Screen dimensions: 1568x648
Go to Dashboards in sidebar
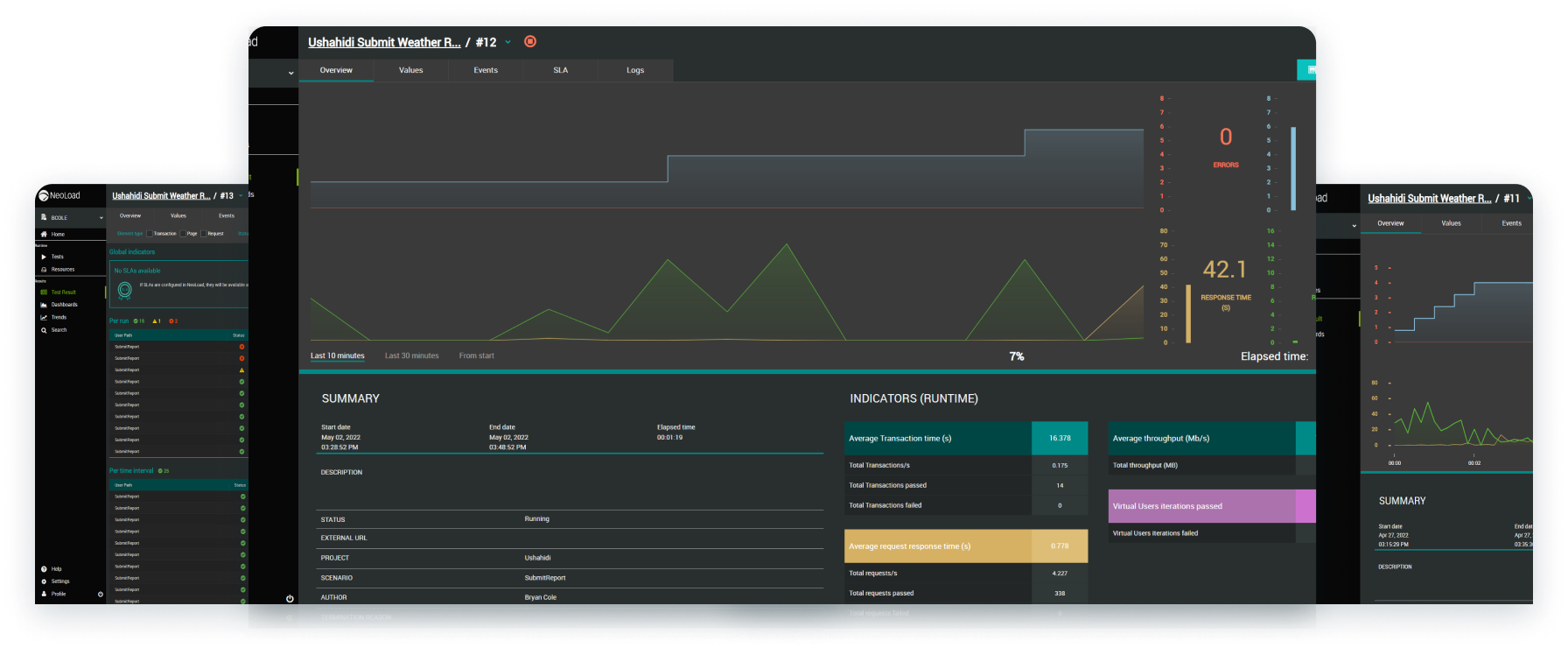pyautogui.click(x=64, y=305)
